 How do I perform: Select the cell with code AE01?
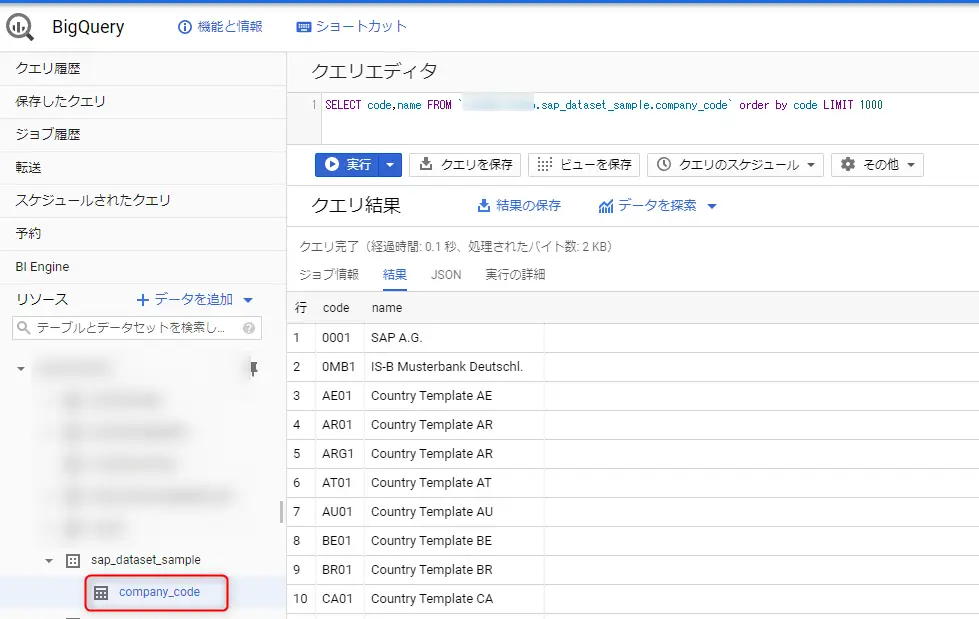(340, 396)
